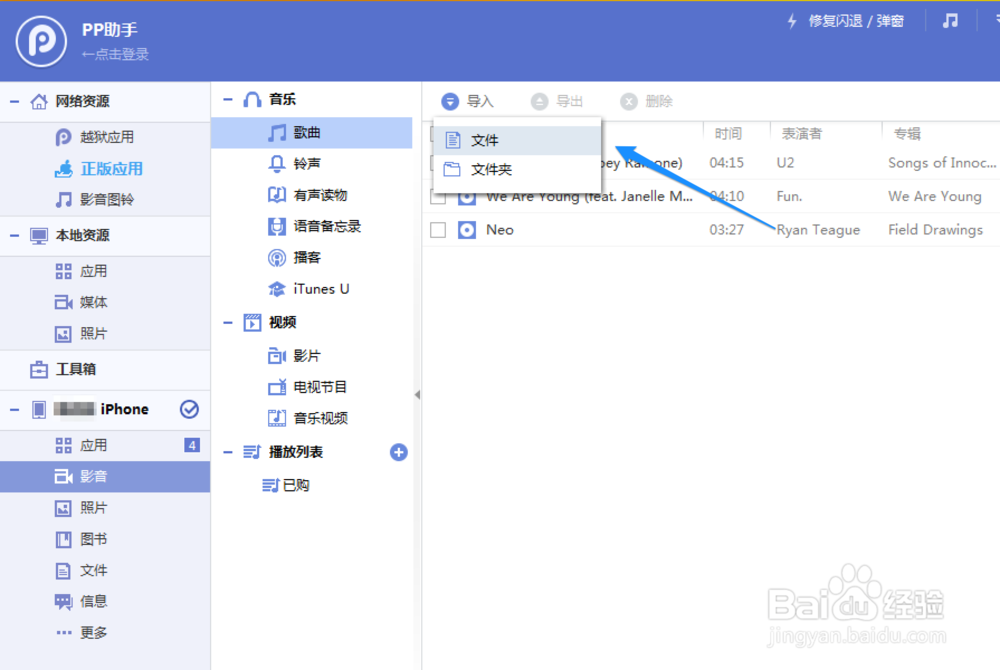Click the music note icon in header
Image resolution: width=1000 pixels, height=670 pixels.
click(950, 21)
